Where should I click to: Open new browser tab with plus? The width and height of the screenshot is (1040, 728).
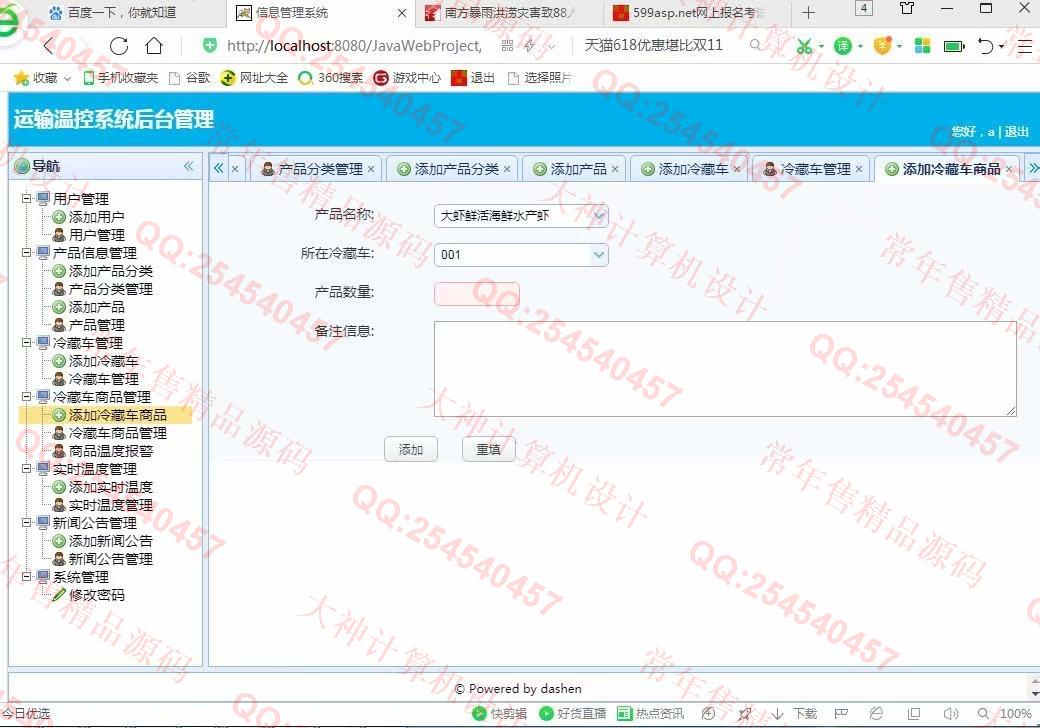pos(808,13)
